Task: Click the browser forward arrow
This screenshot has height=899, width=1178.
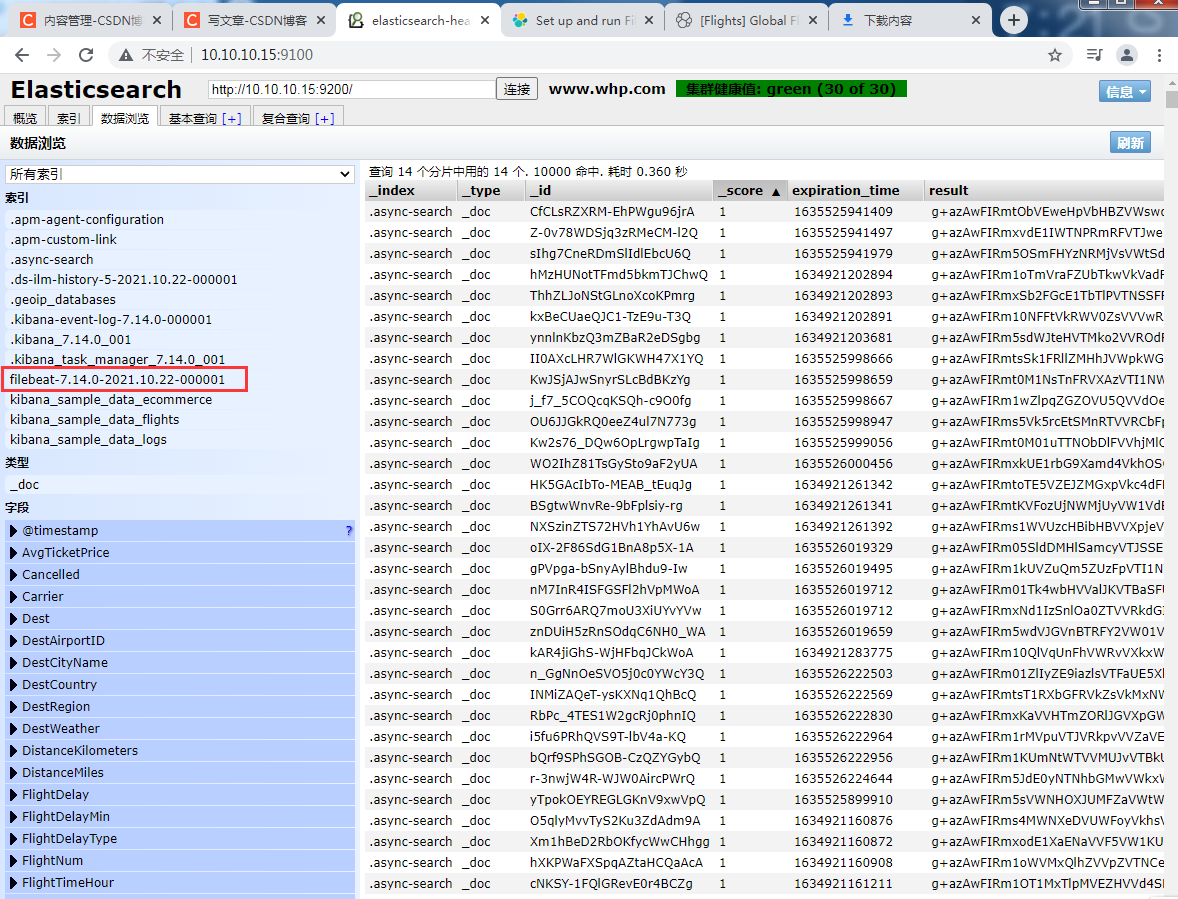Action: click(53, 55)
